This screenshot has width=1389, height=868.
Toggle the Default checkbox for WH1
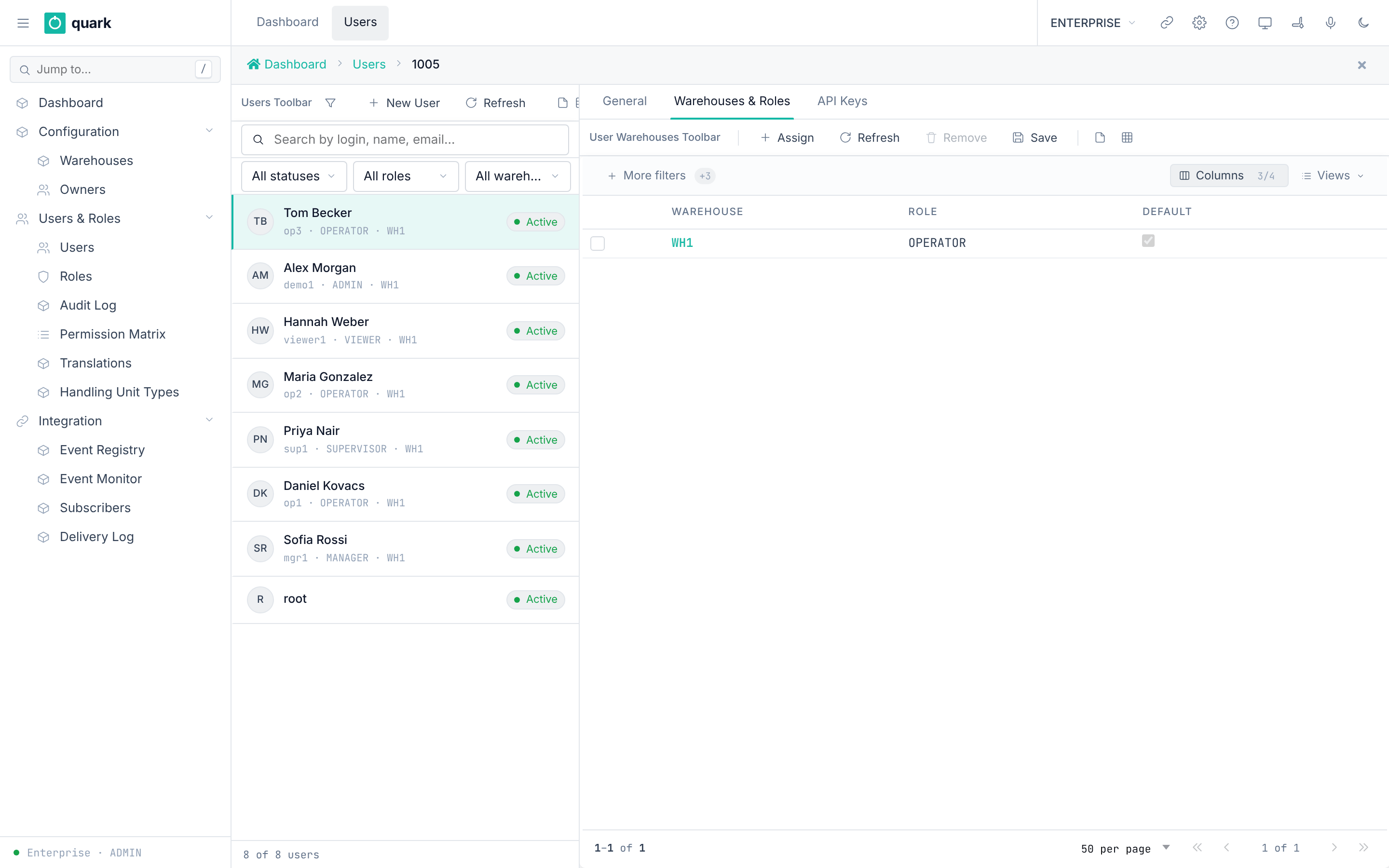point(1148,241)
